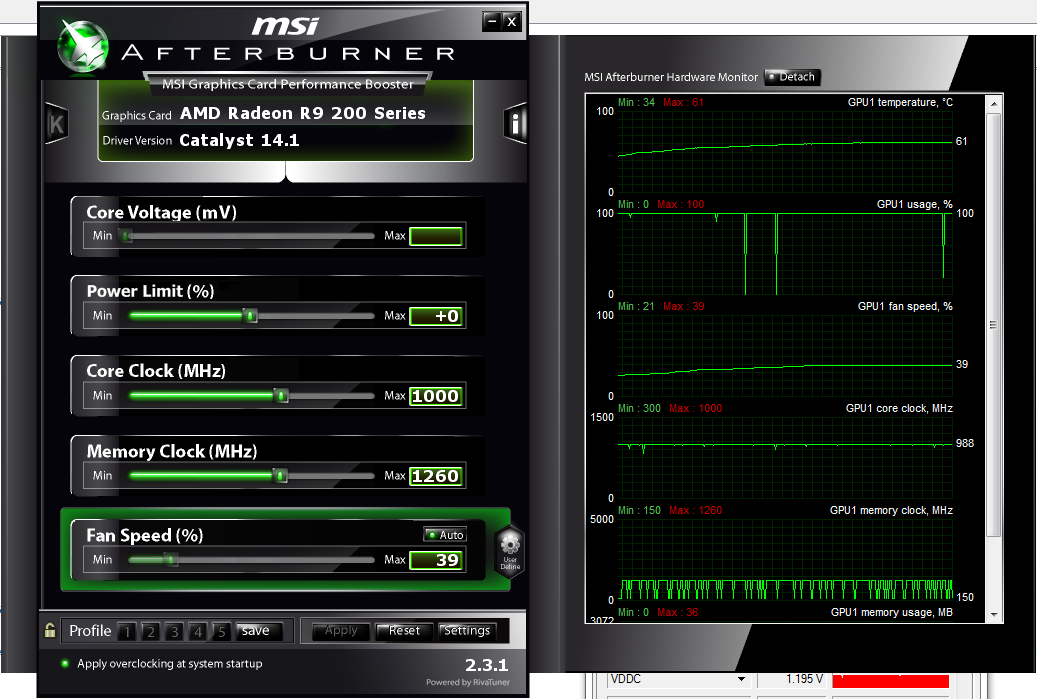This screenshot has height=699, width=1037.
Task: Click the GPU1 memory clock graph
Action: (786, 559)
